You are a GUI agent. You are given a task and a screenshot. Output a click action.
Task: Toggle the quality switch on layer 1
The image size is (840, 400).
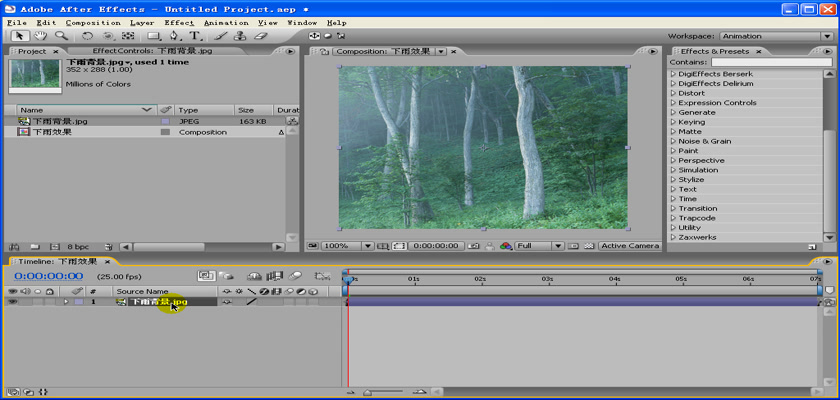251,302
